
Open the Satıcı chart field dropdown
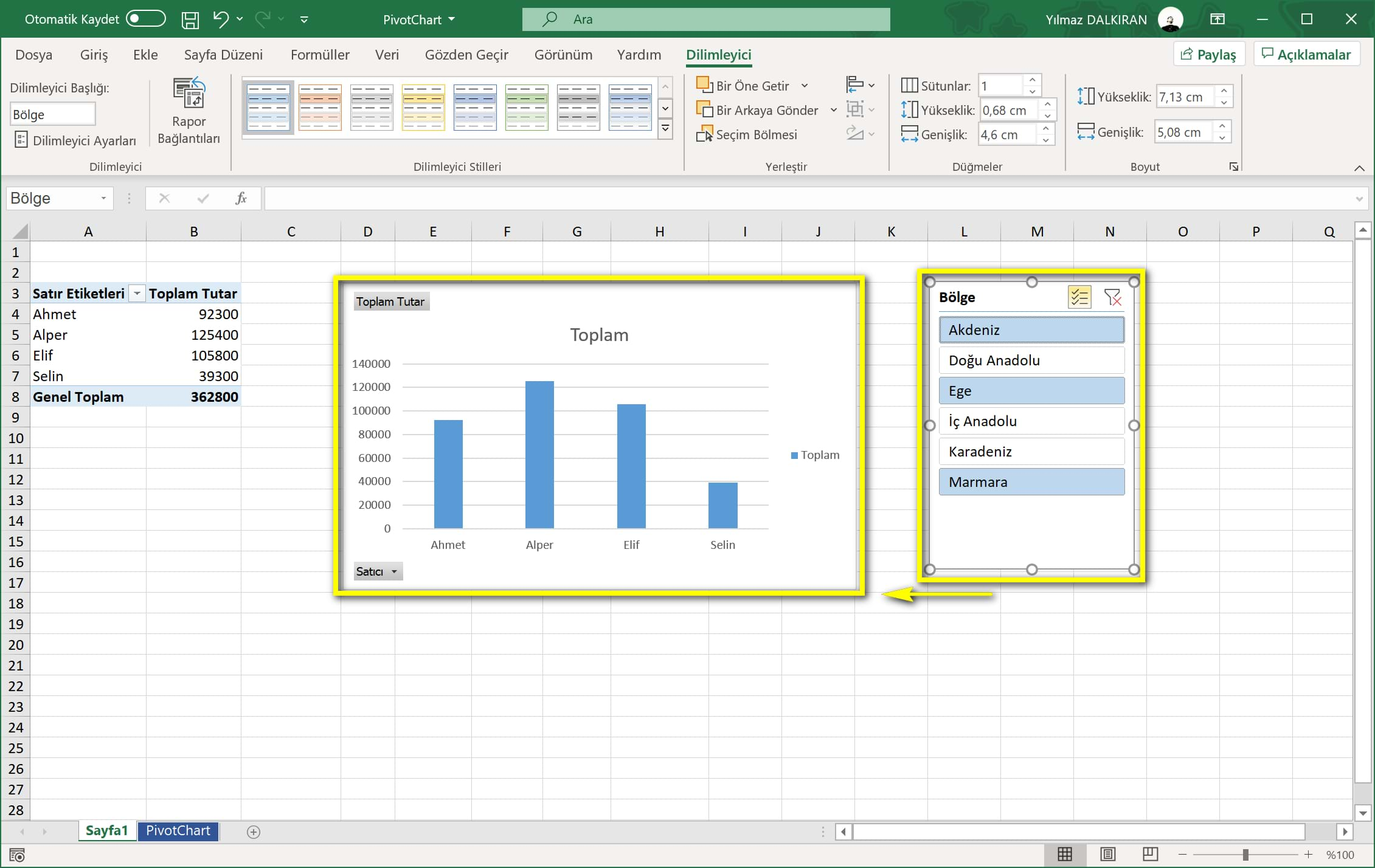coord(378,571)
